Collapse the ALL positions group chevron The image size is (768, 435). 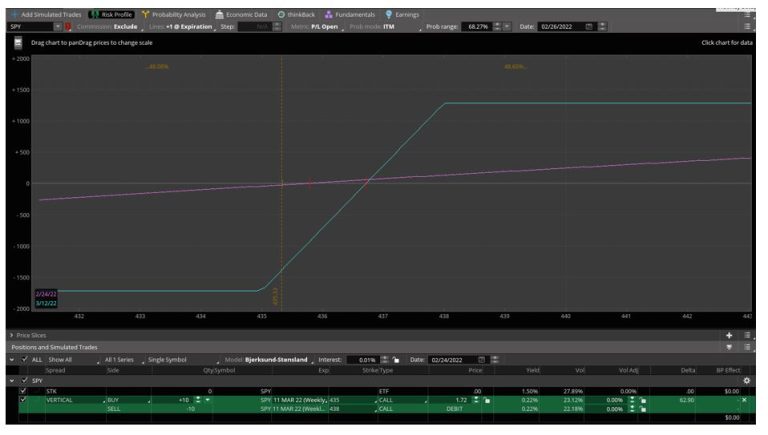point(12,360)
